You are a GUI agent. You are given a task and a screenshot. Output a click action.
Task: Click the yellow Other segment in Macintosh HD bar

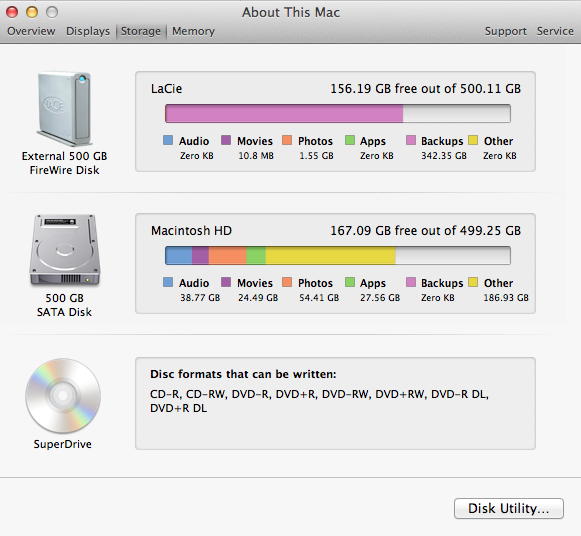331,256
